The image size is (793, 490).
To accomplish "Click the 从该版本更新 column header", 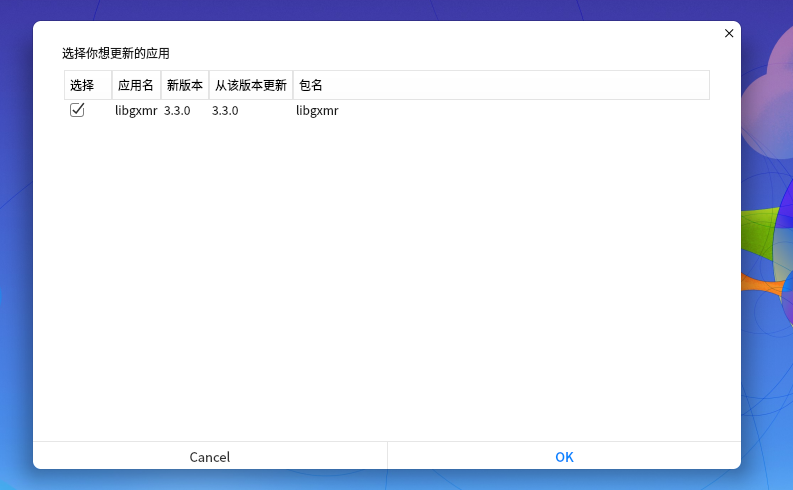I will click(x=251, y=85).
